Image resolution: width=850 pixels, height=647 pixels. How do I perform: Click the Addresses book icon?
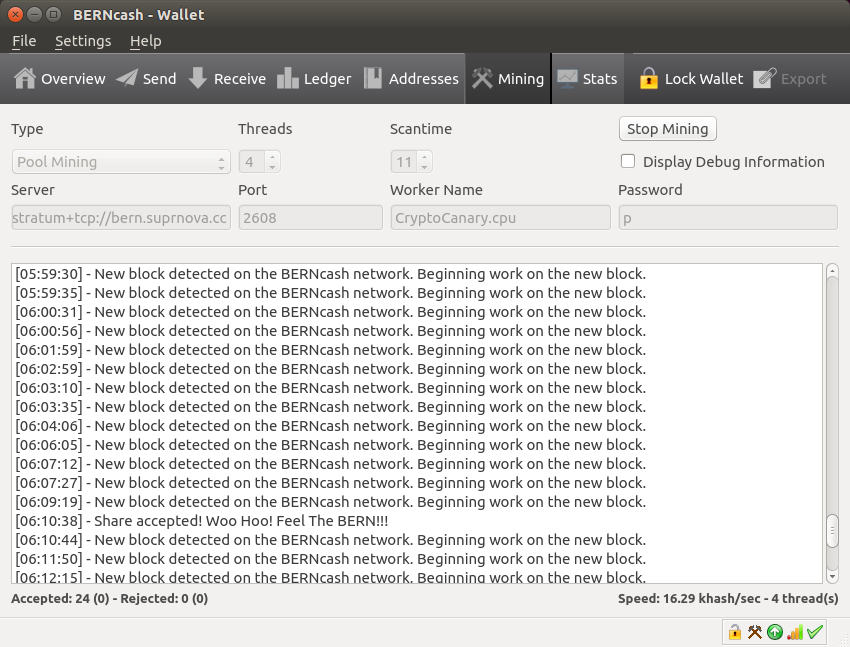tap(372, 79)
